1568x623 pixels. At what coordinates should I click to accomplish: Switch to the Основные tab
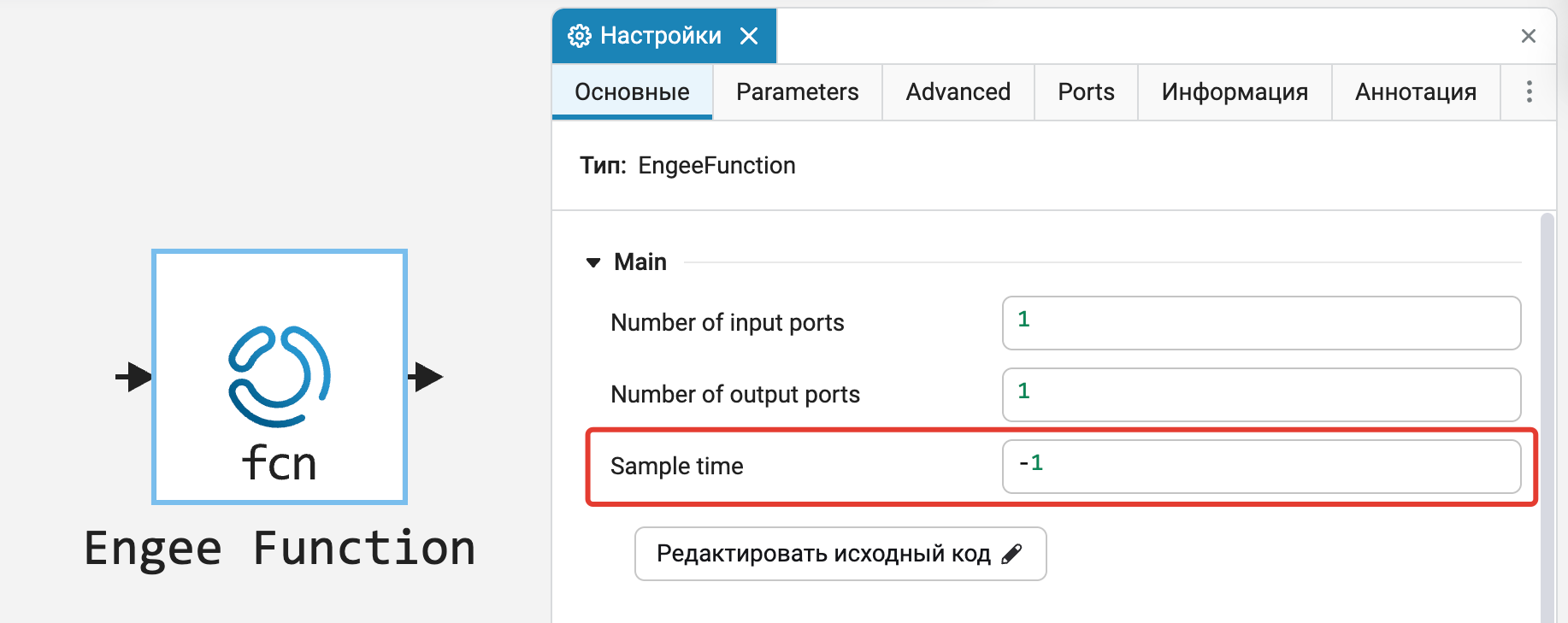(x=632, y=91)
